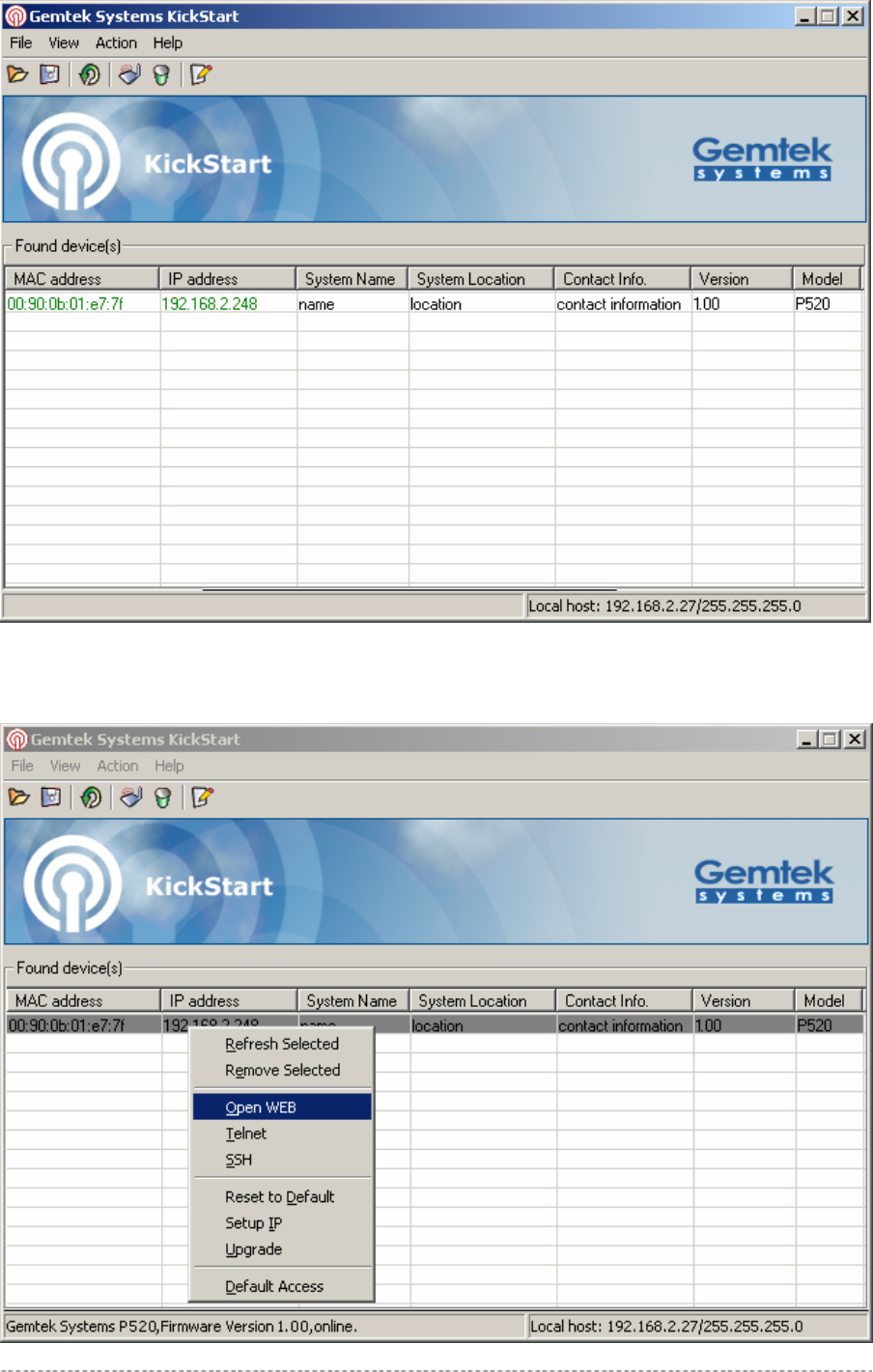Open File menu in active KickStart window
873x1372 pixels.
tap(20, 43)
